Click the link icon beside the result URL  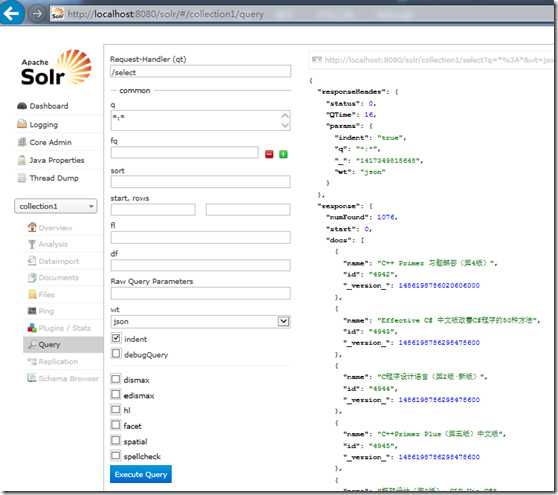click(316, 59)
